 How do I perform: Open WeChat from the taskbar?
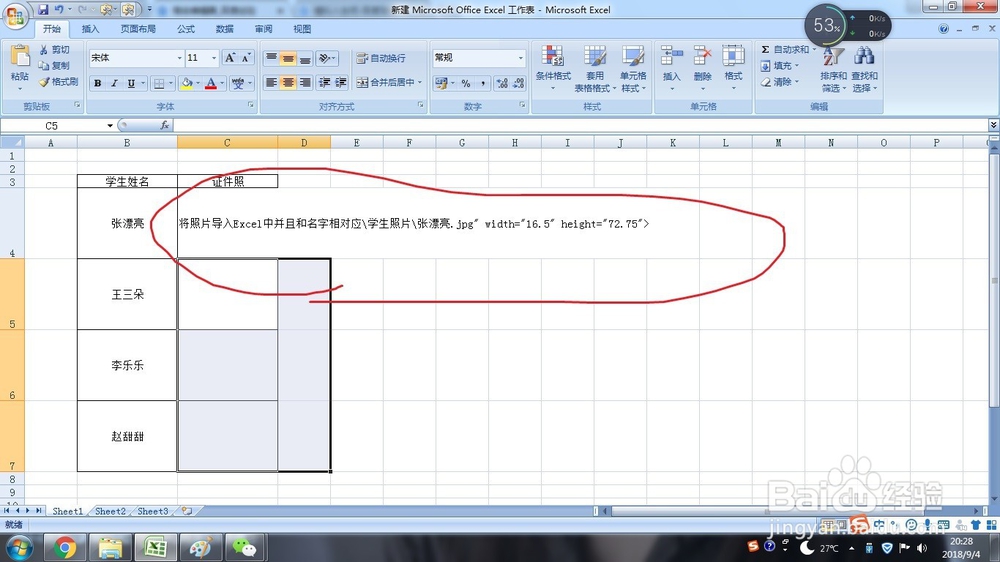click(244, 547)
